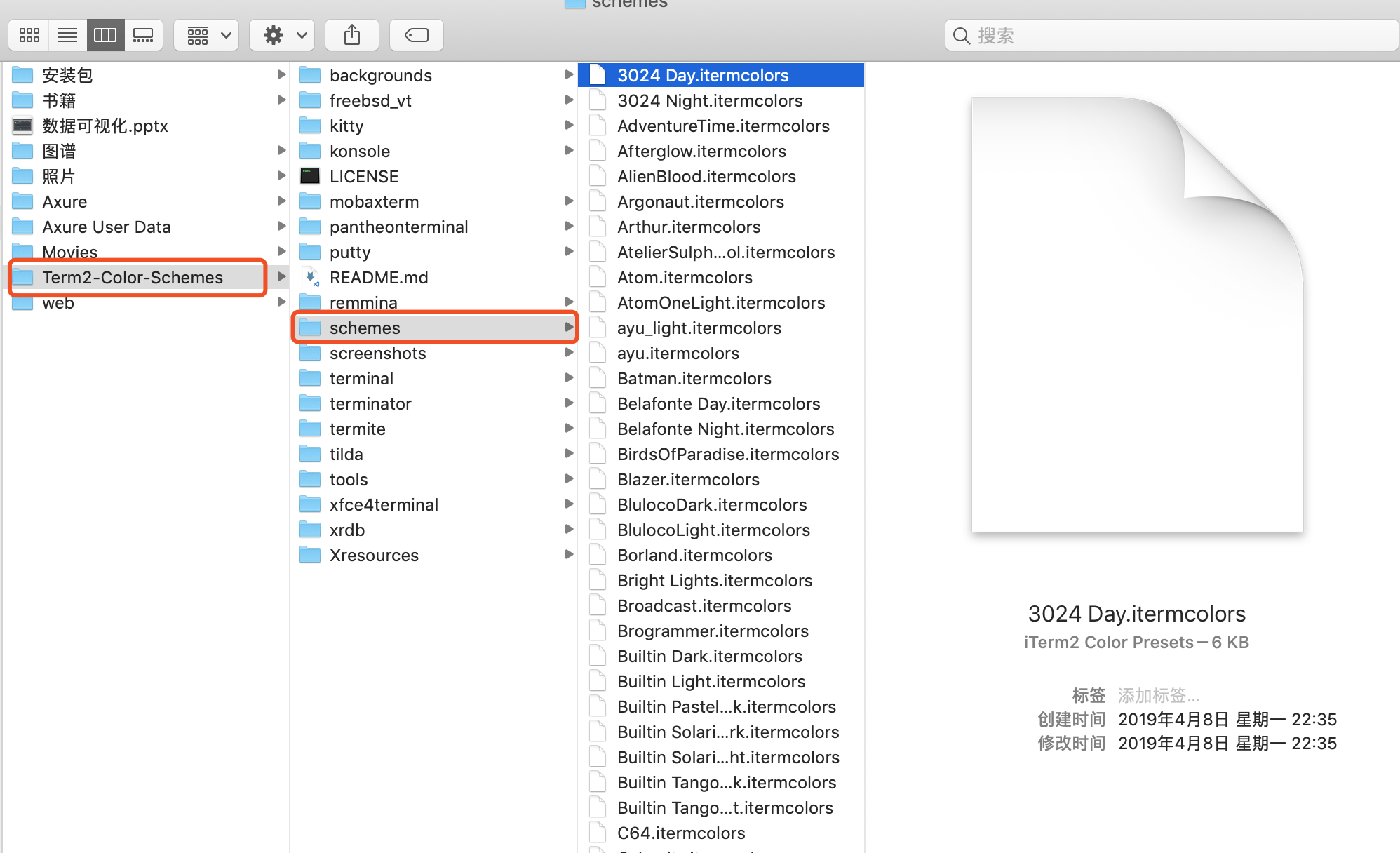Screen dimensions: 1400x853
Task: Select the 数据可视化.pptx file
Action: [105, 126]
